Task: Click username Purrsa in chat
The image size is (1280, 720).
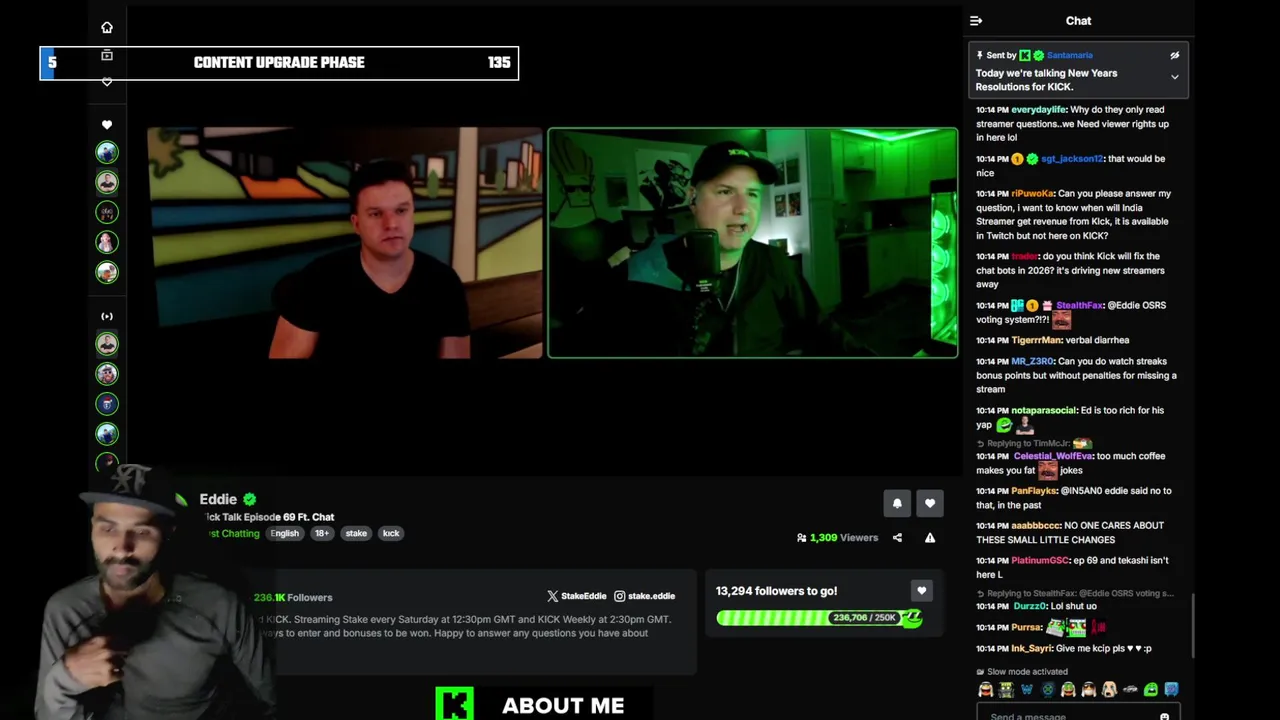Action: coord(1026,628)
